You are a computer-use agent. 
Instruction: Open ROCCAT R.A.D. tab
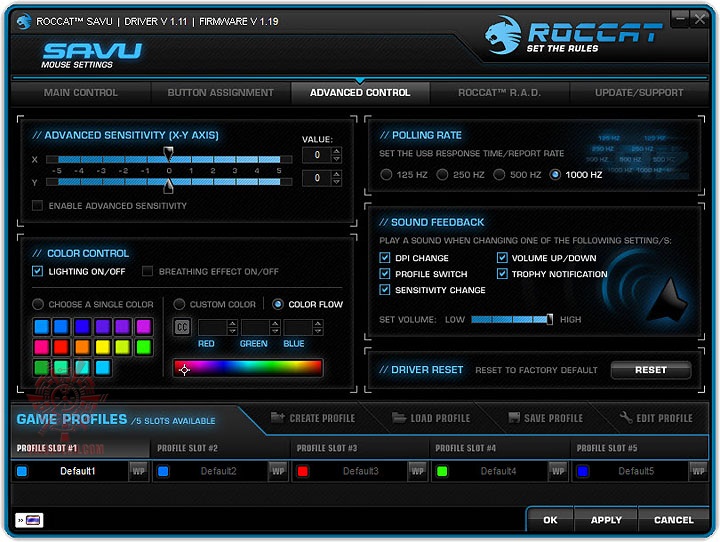tap(500, 93)
